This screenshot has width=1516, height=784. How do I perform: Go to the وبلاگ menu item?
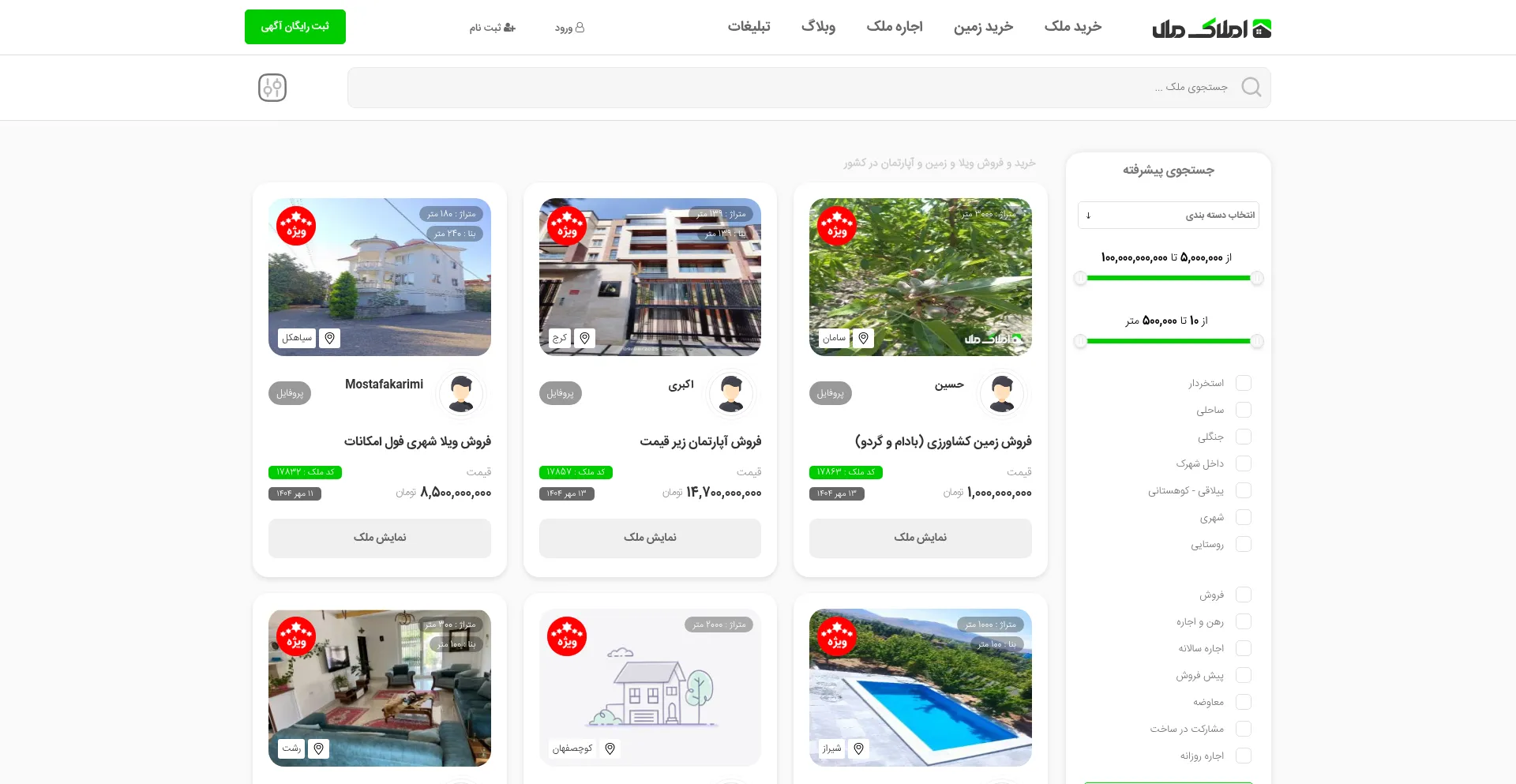(818, 27)
